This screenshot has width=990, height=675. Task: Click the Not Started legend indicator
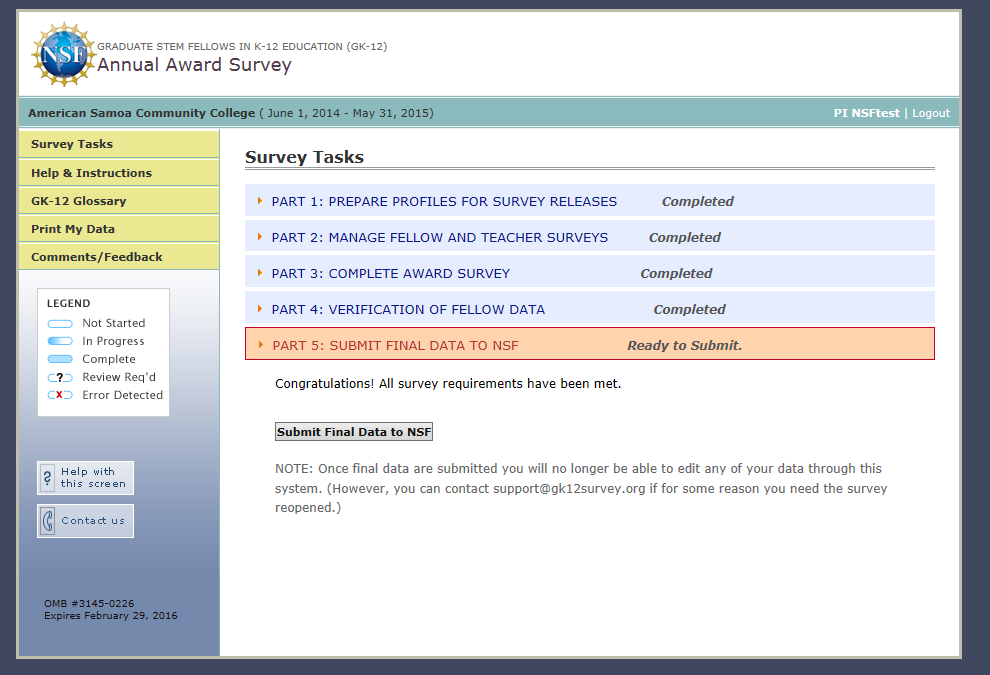point(60,323)
